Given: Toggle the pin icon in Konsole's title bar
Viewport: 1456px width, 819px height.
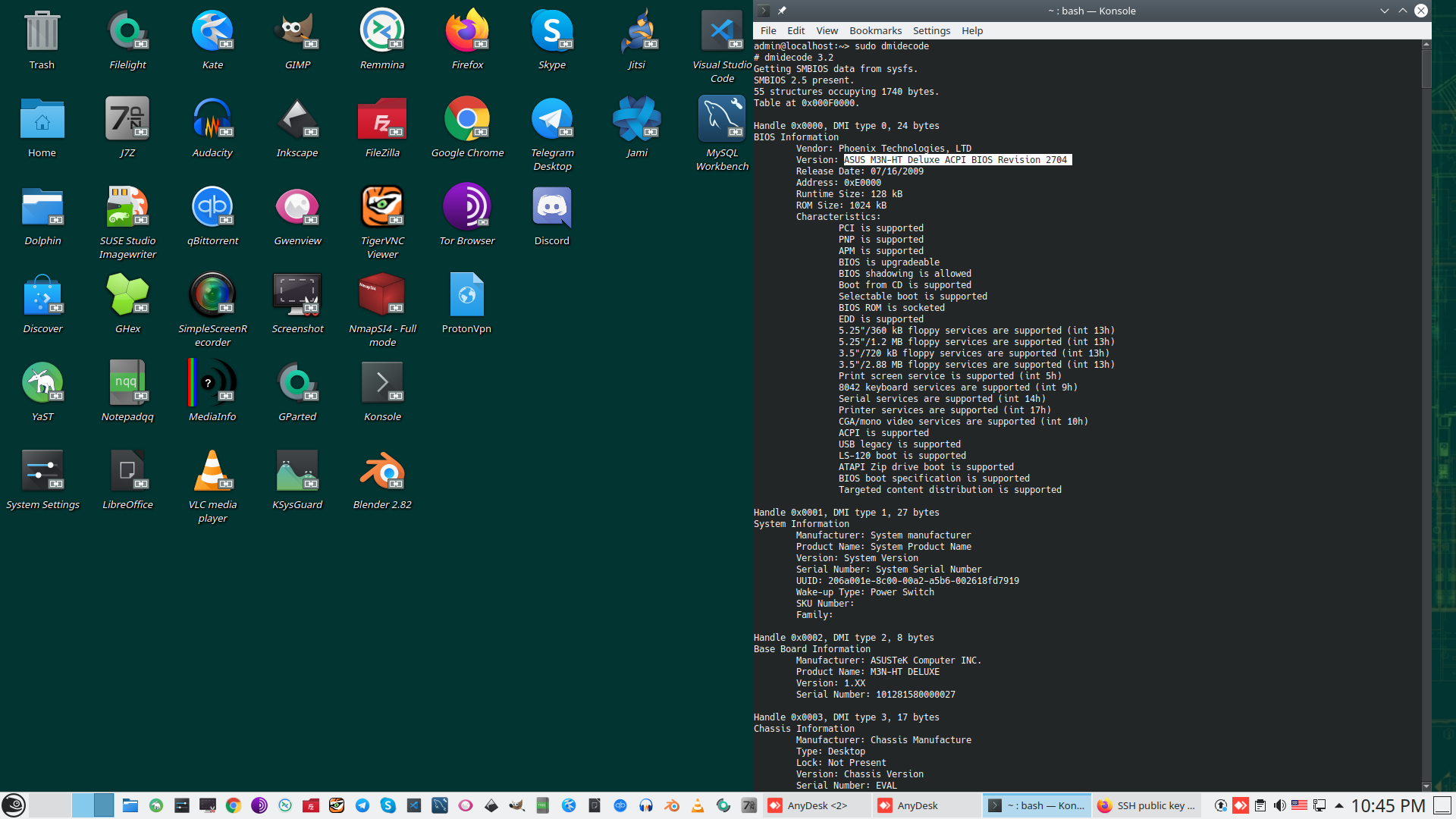Looking at the screenshot, I should [x=782, y=11].
